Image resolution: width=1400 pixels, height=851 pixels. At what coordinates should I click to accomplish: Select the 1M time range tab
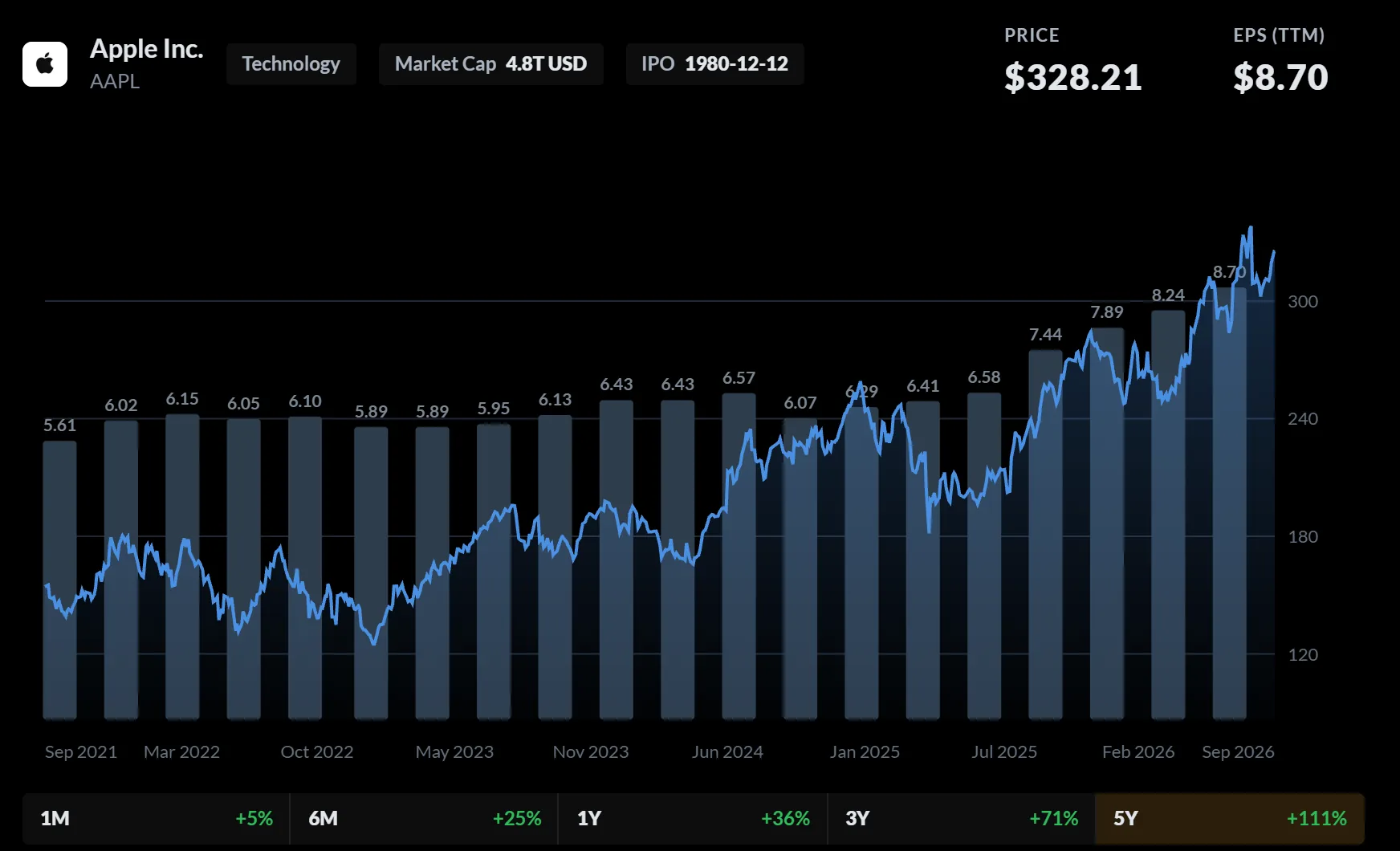pos(157,818)
